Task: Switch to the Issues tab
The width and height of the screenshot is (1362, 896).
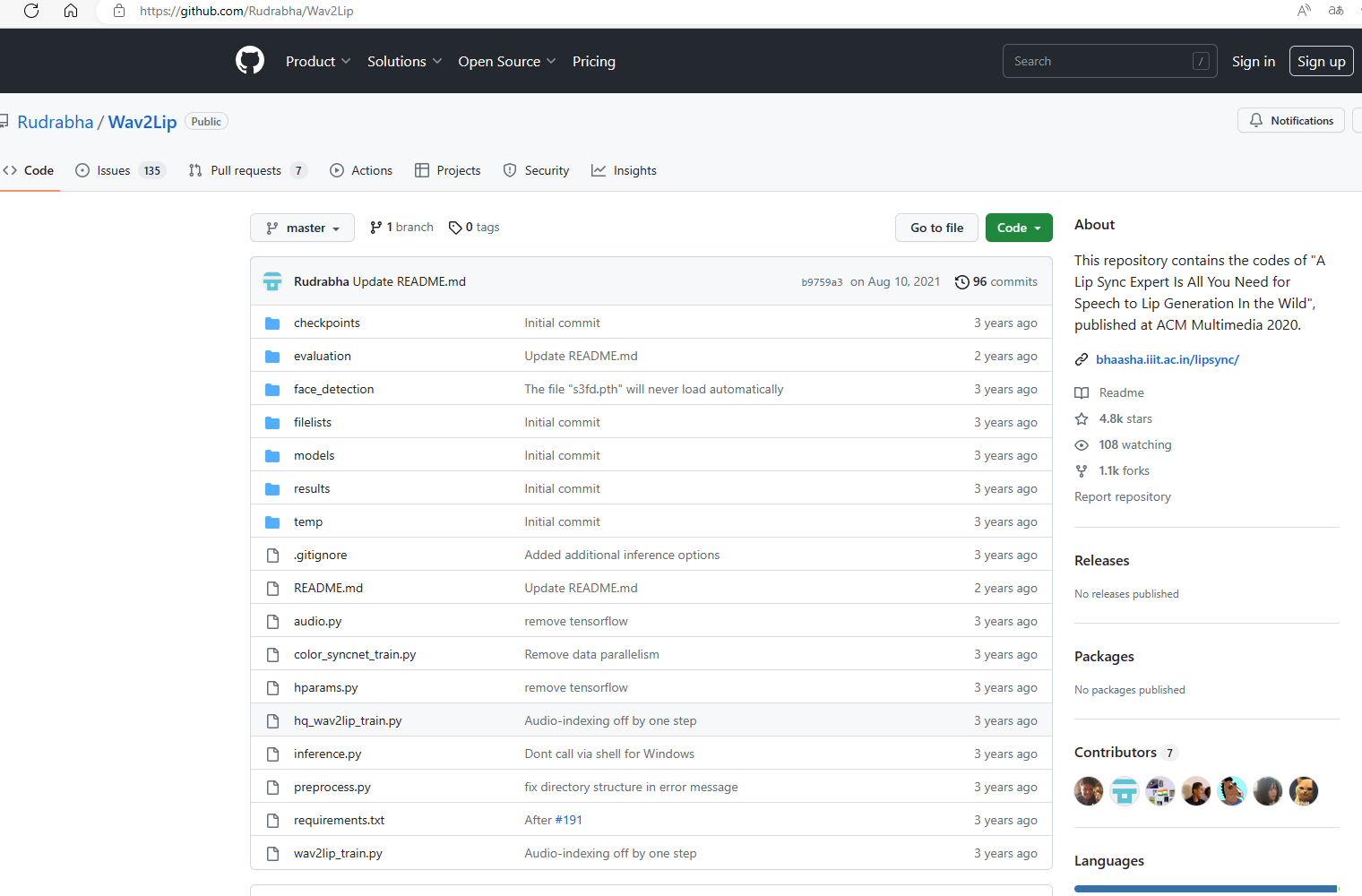Action: [120, 170]
